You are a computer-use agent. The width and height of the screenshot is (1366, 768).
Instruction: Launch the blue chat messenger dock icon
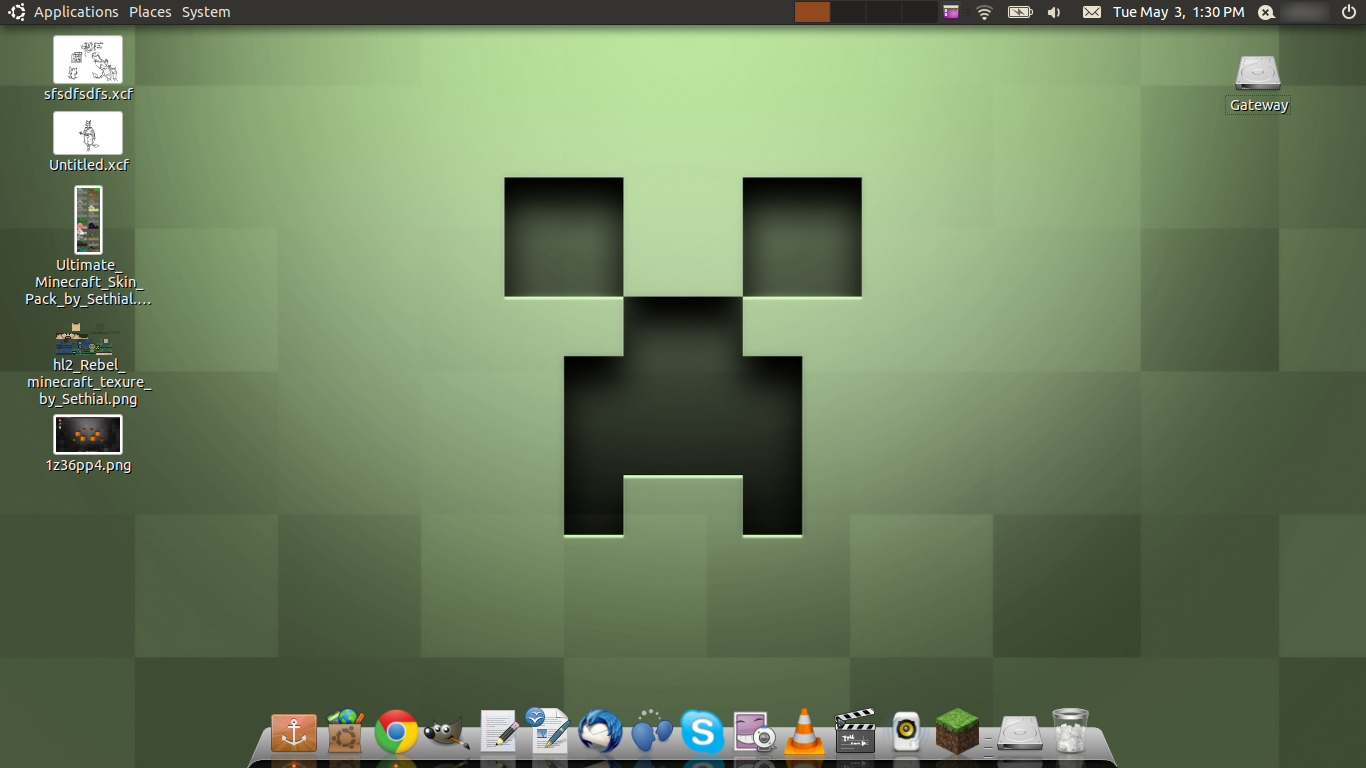(652, 732)
